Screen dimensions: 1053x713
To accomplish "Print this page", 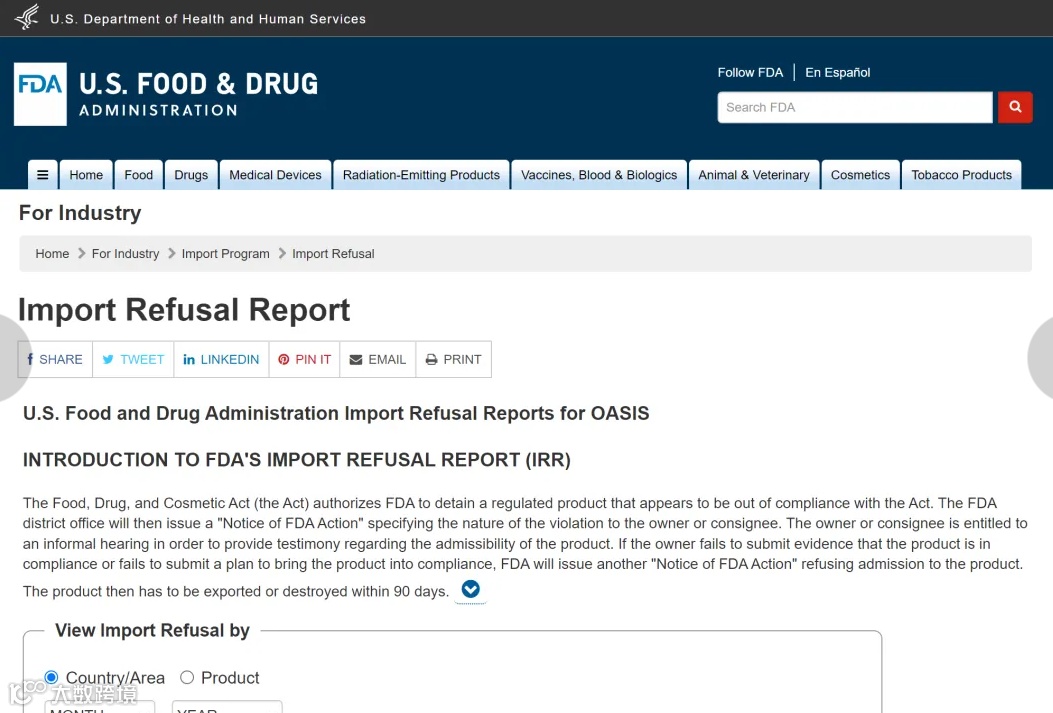I will pos(453,359).
